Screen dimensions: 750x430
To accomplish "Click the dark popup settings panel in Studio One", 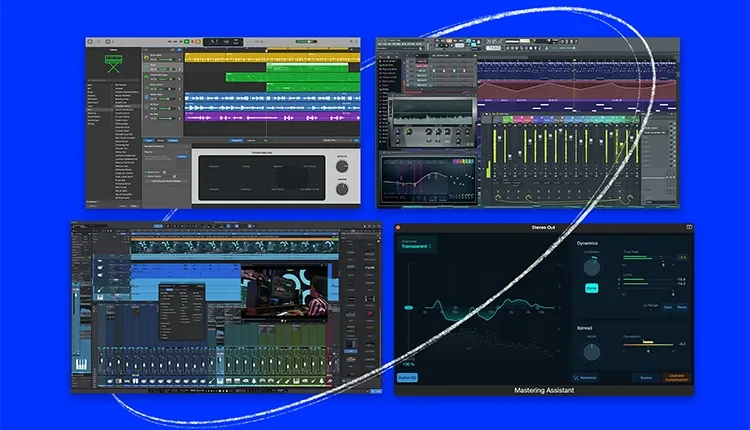I will click(x=182, y=311).
